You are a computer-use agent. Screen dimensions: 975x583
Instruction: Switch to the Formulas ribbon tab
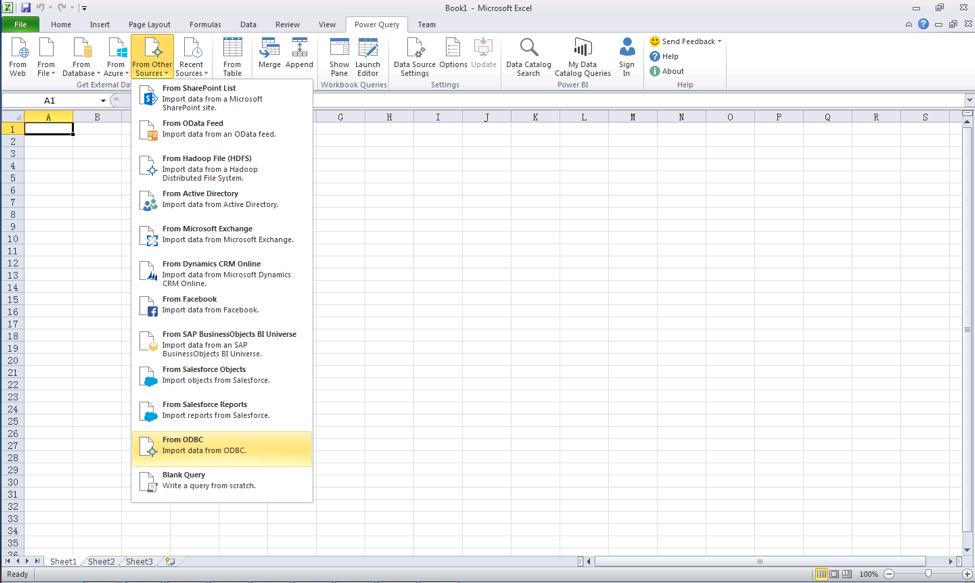pyautogui.click(x=205, y=24)
